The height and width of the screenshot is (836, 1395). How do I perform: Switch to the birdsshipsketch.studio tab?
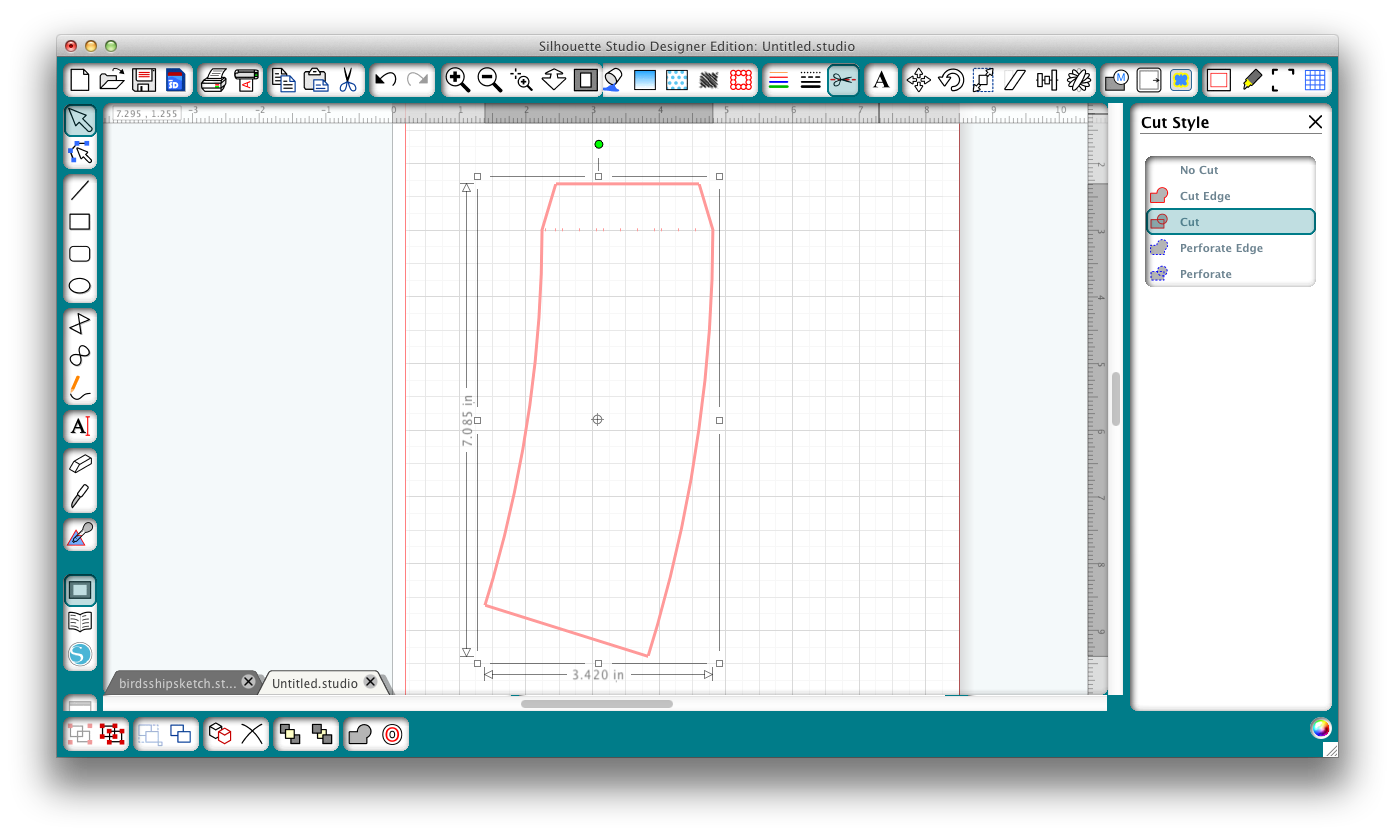point(180,682)
